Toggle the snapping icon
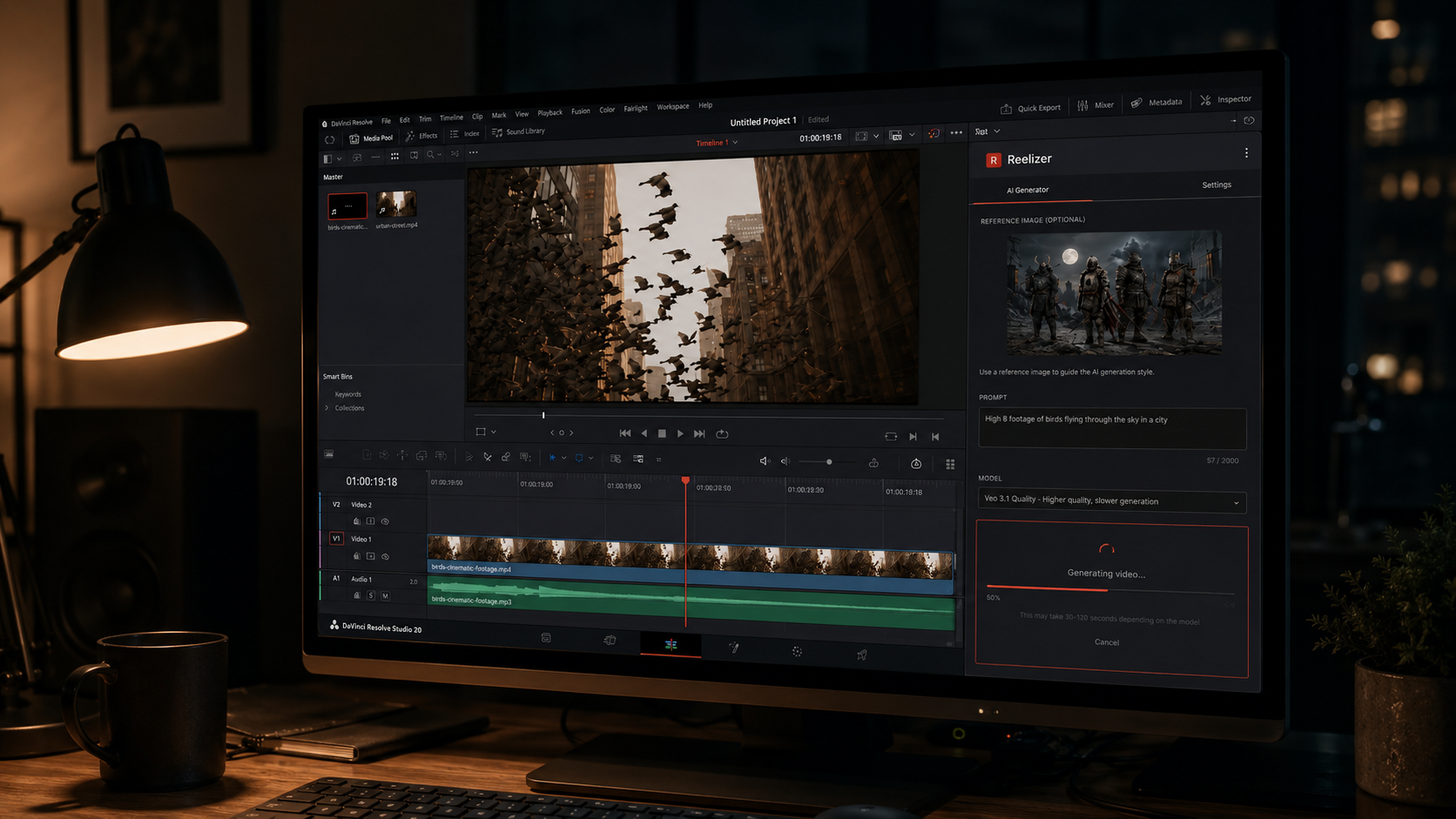This screenshot has height=819, width=1456. pos(552,458)
